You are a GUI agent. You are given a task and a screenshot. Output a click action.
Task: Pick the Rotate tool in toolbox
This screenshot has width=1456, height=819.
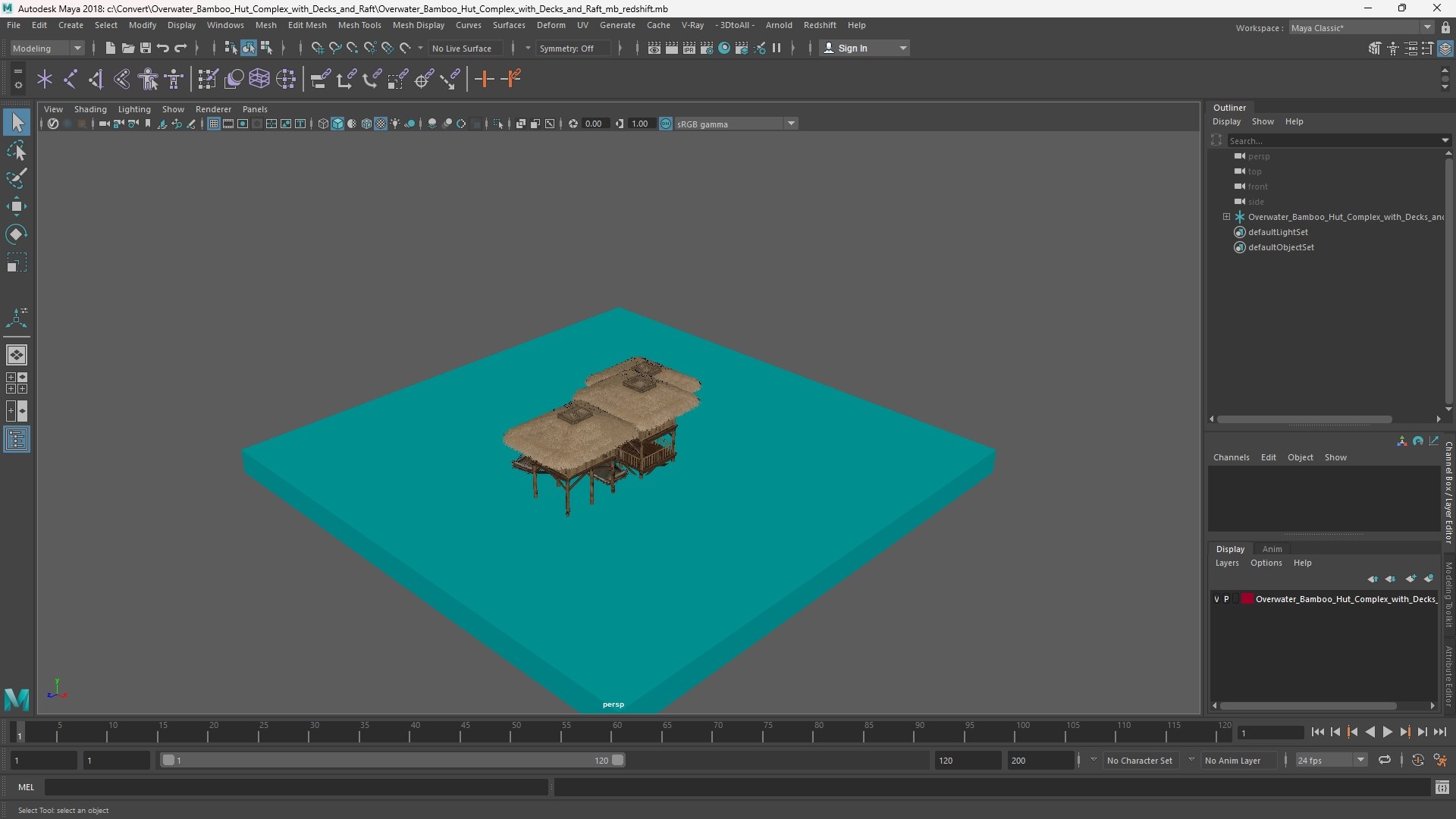click(x=17, y=234)
